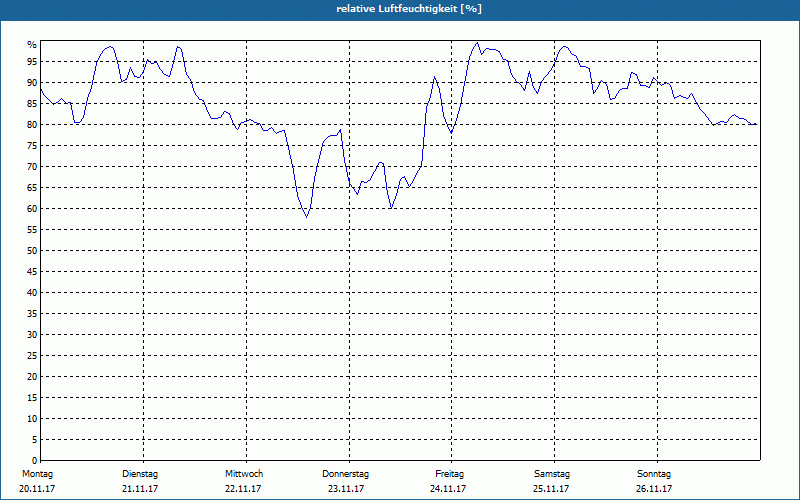
Task: Select the 'Donnerstag' day label
Action: [x=345, y=474]
